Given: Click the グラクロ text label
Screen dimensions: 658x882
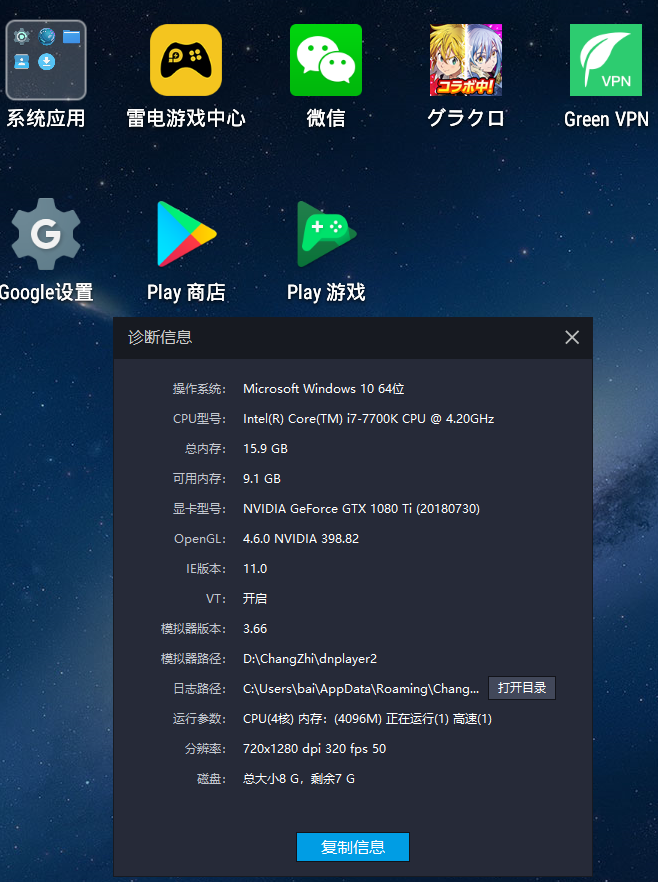Looking at the screenshot, I should [466, 119].
